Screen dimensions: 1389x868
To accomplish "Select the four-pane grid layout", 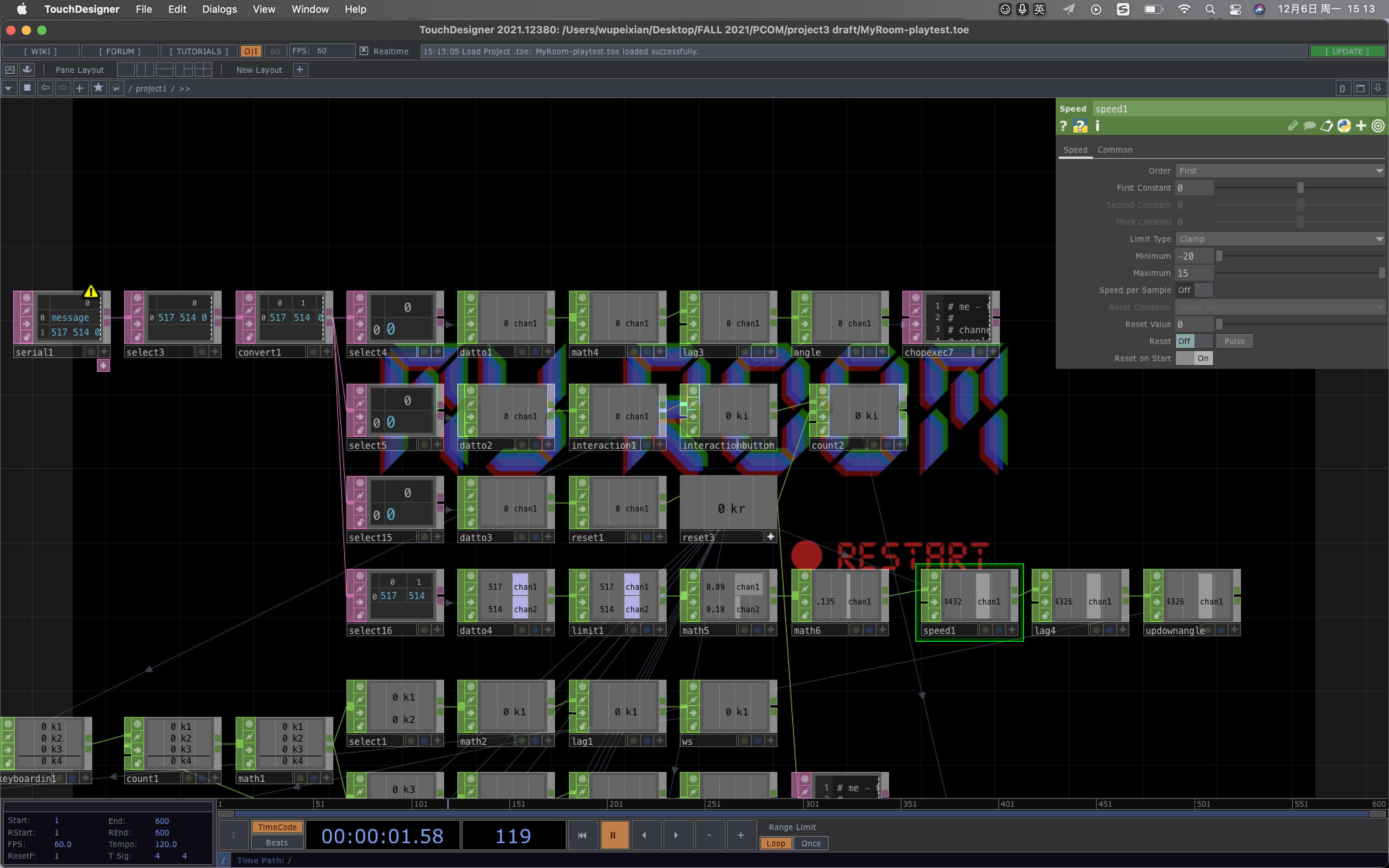I will (x=204, y=69).
